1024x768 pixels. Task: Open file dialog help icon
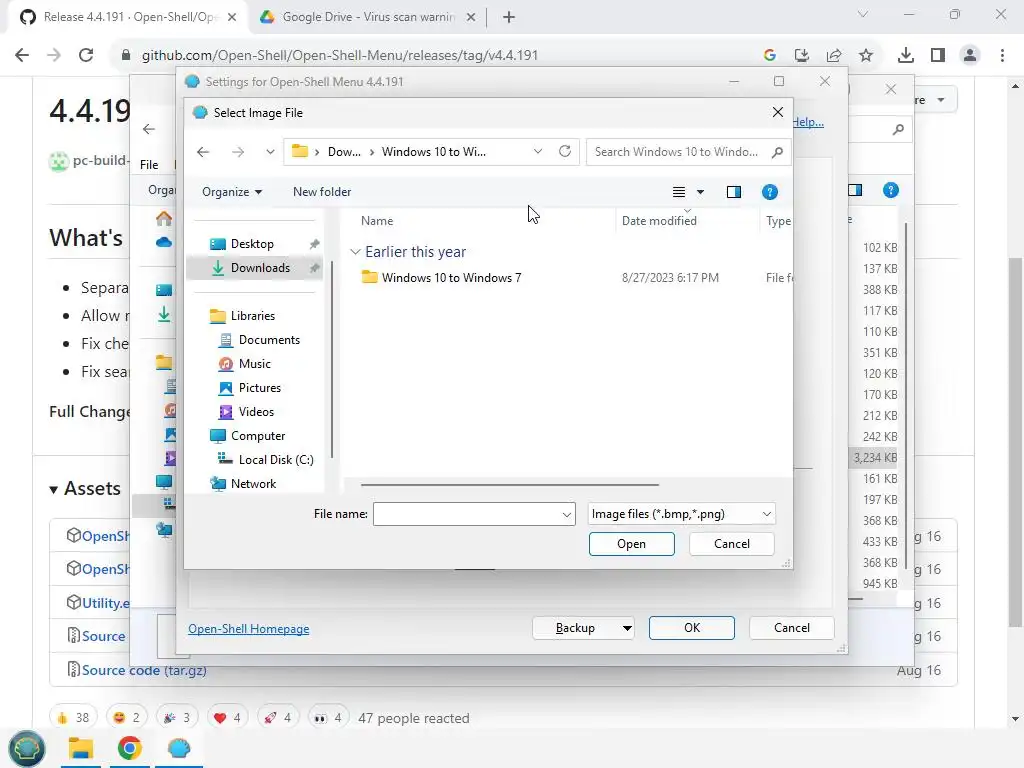coord(770,192)
